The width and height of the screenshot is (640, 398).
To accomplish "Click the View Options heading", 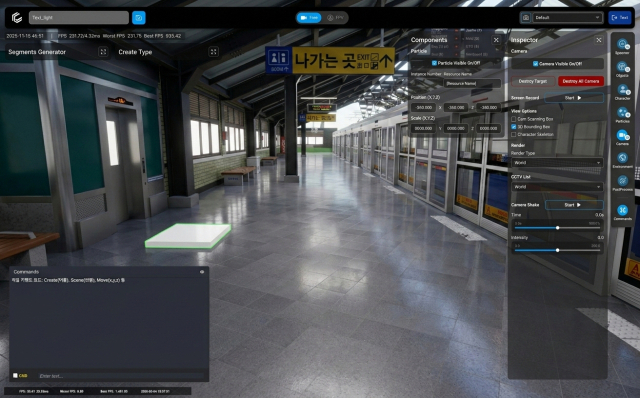I will [524, 111].
